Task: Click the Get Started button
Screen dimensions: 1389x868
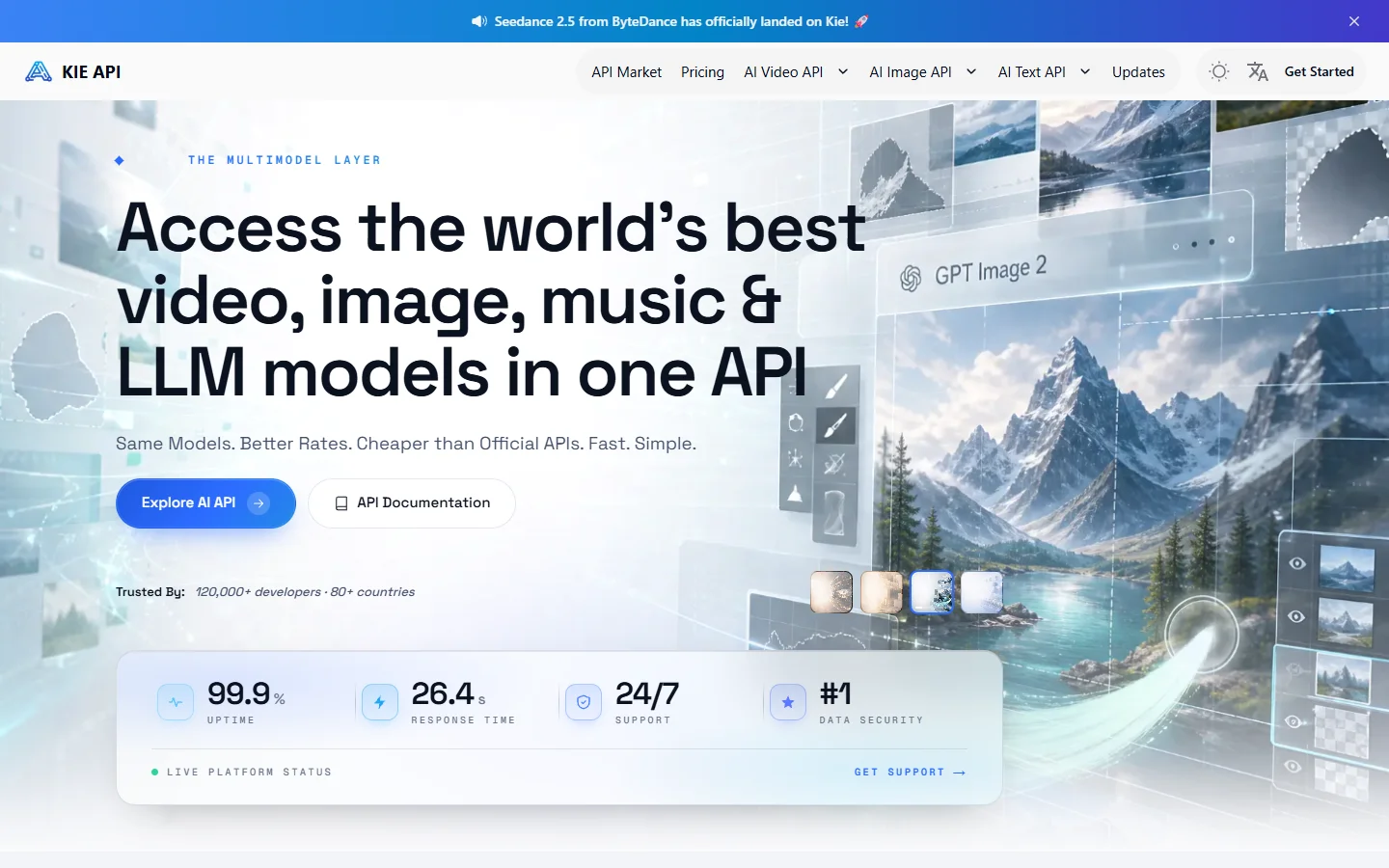Action: click(x=1319, y=71)
